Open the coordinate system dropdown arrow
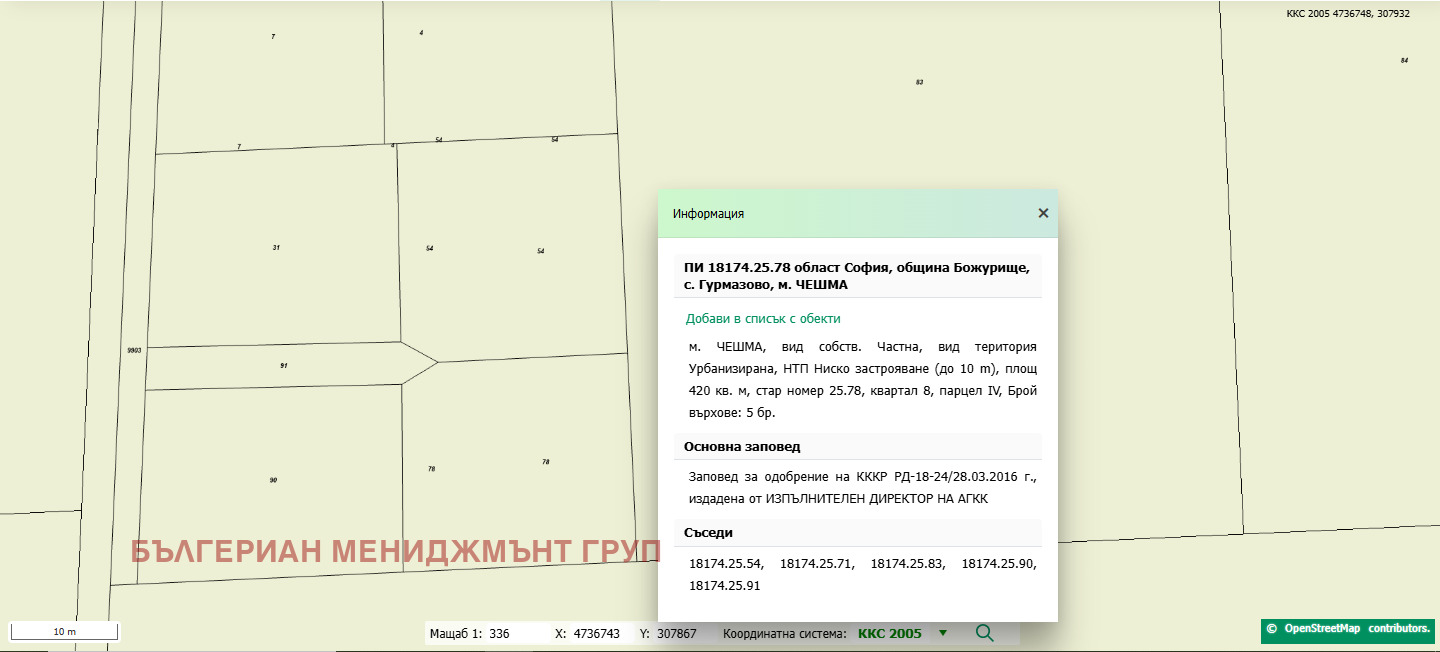The height and width of the screenshot is (652, 1440). pos(942,633)
